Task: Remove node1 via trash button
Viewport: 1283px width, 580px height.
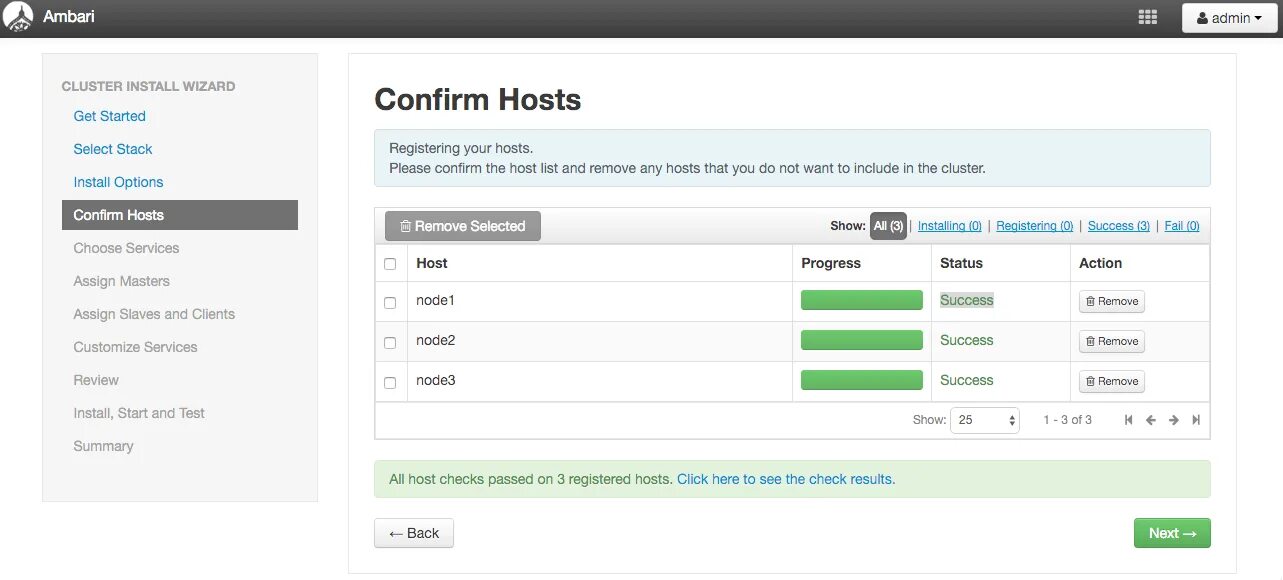Action: pyautogui.click(x=1111, y=301)
